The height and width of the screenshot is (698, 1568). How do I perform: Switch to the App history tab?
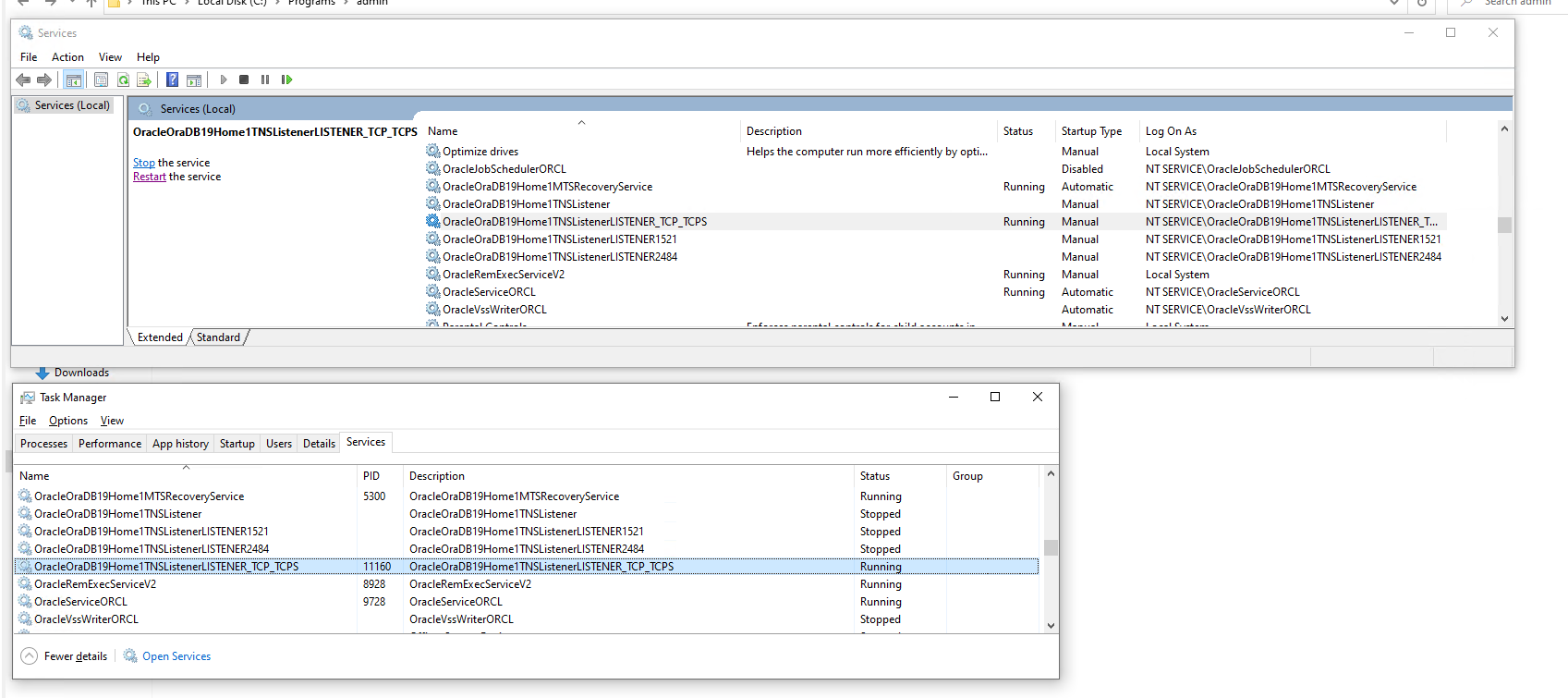coord(180,444)
